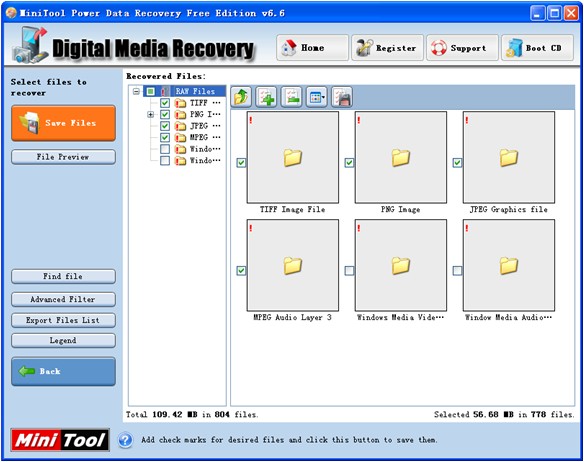Select RAW Files root tree item
This screenshot has width=584, height=462.
click(195, 91)
